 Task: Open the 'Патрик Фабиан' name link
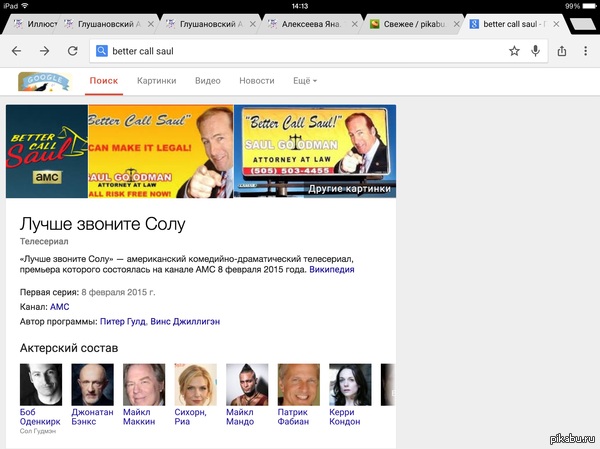(293, 417)
